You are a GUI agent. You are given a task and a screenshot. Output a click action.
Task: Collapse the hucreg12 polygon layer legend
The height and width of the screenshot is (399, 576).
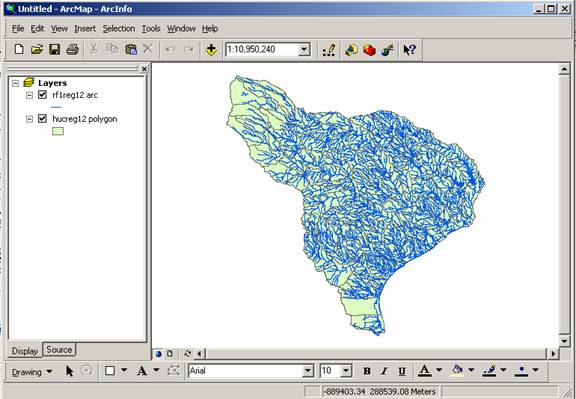pos(29,119)
